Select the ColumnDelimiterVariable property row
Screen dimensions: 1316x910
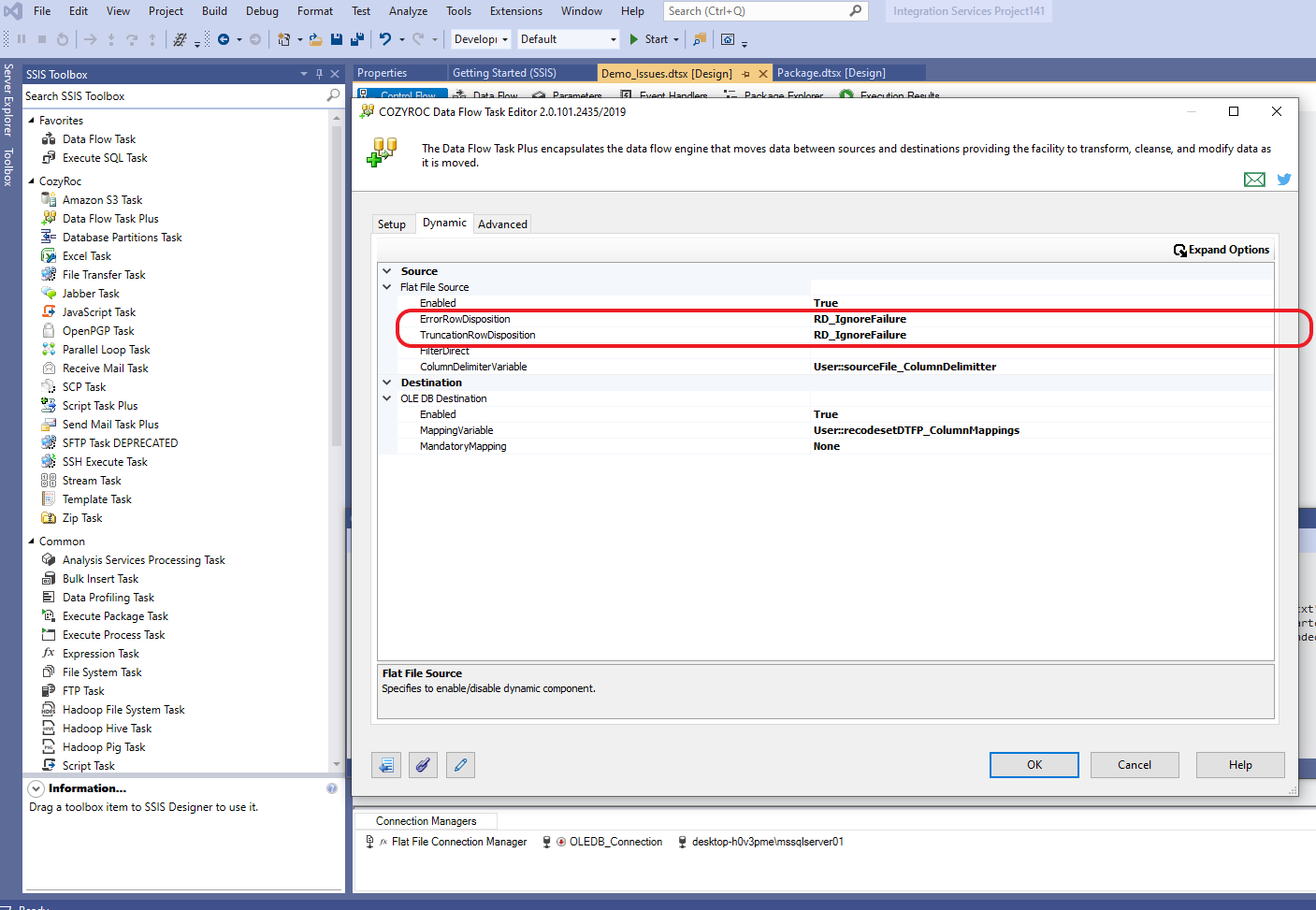[x=826, y=367]
